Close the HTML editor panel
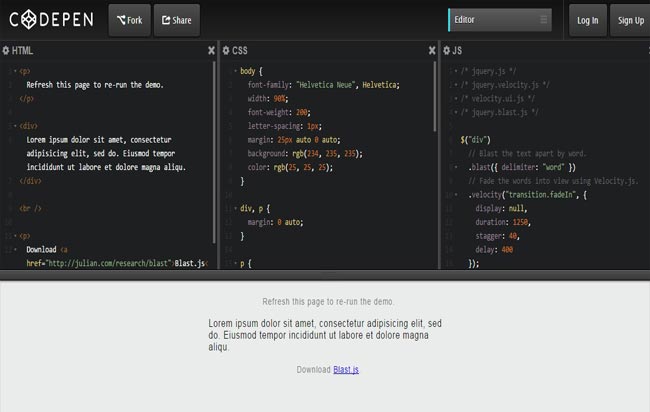 point(211,51)
